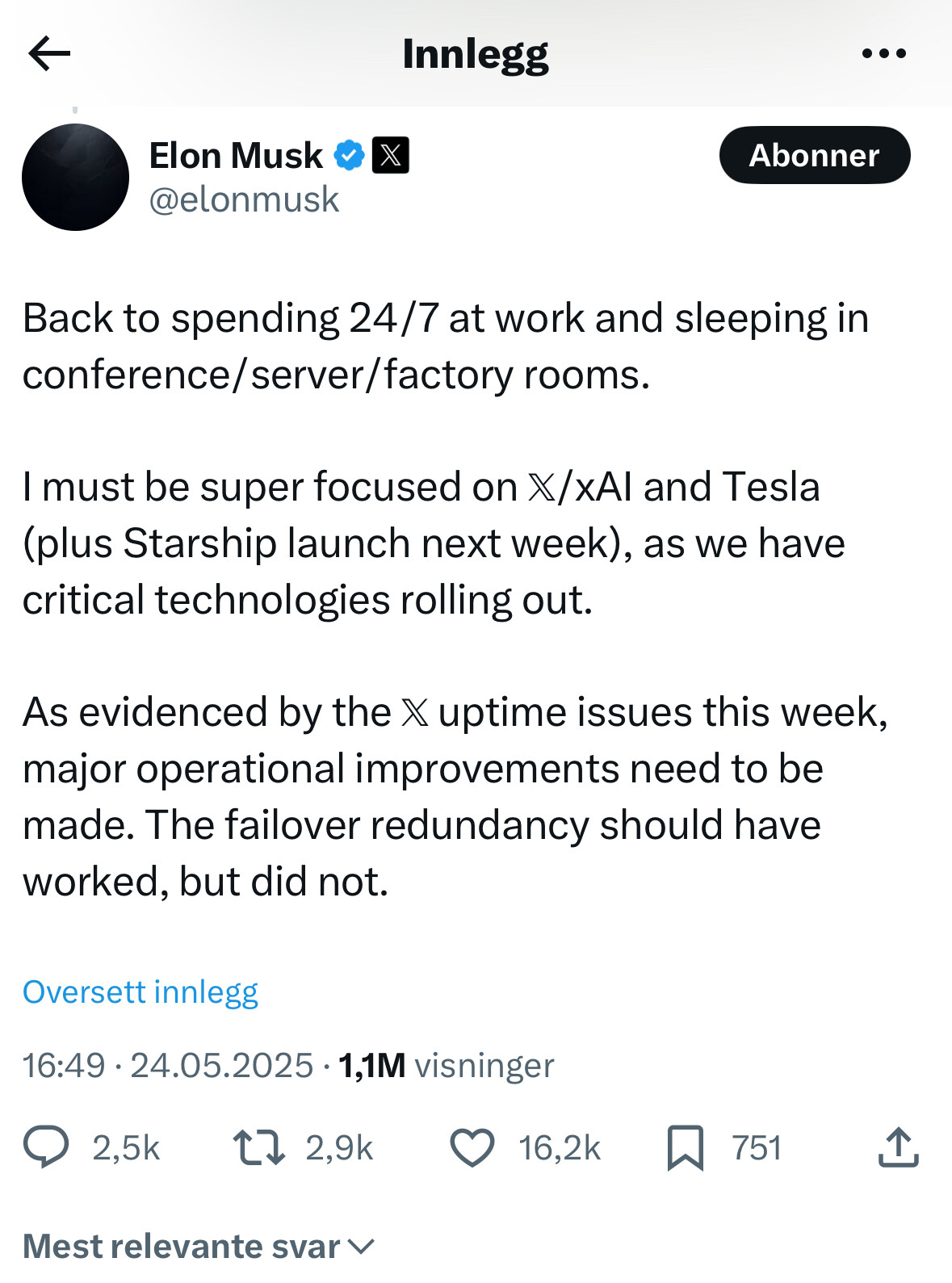Click the 2,9k repost count
Image resolution: width=952 pixels, height=1283 pixels.
click(x=339, y=1148)
